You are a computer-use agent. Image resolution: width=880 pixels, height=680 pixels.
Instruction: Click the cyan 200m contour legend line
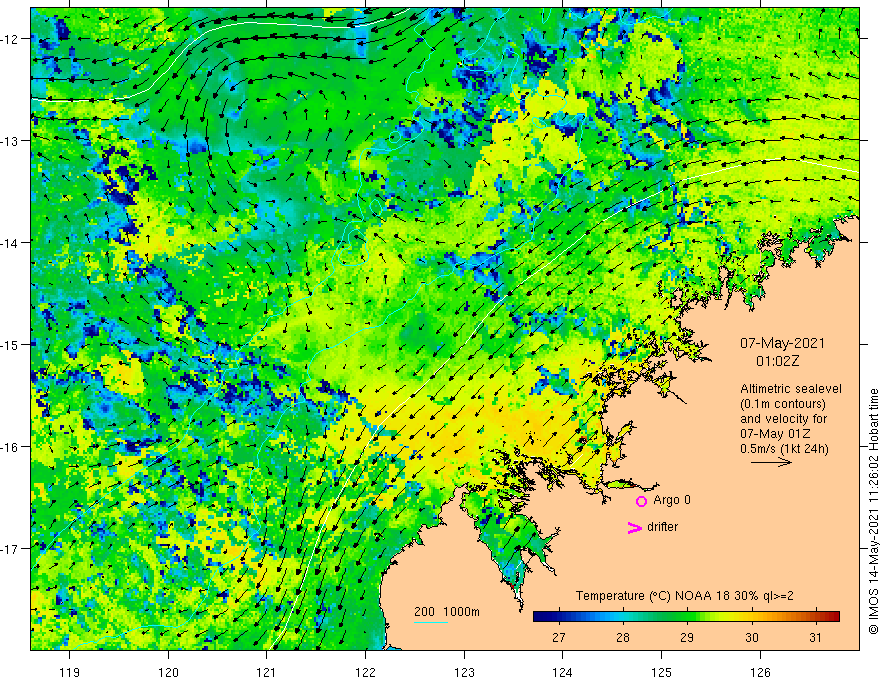tap(431, 623)
